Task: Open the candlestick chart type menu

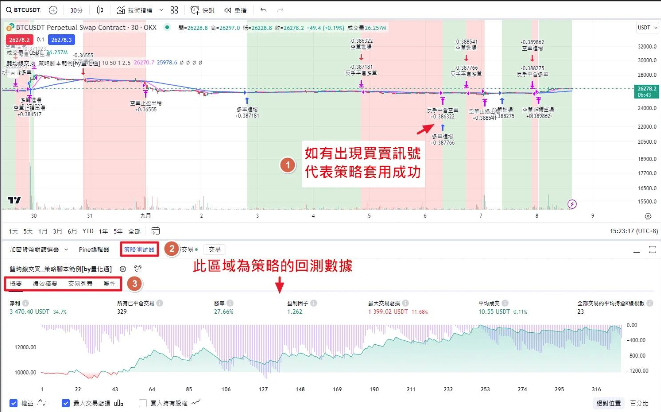Action: [x=100, y=10]
